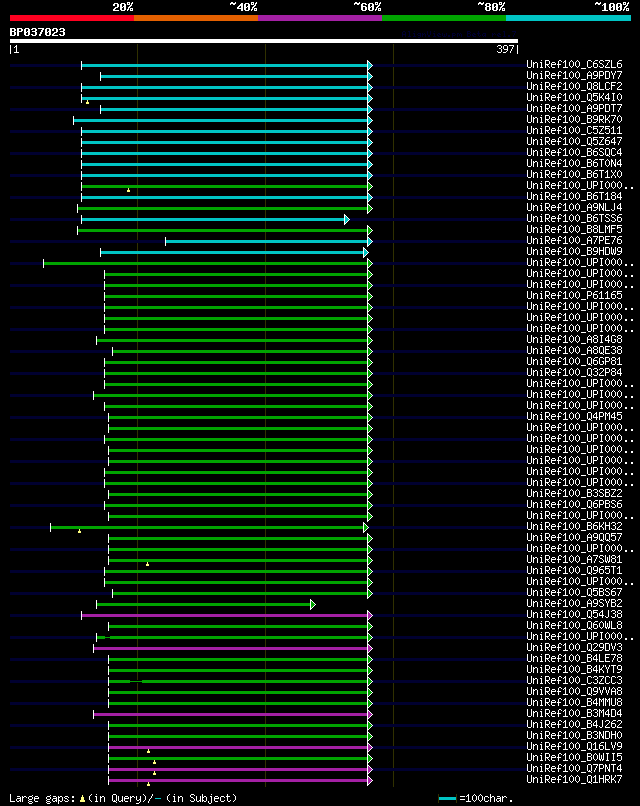Click the purple bar of UniRef100_Q29DV3
This screenshot has height=806, width=640.
coord(231,648)
